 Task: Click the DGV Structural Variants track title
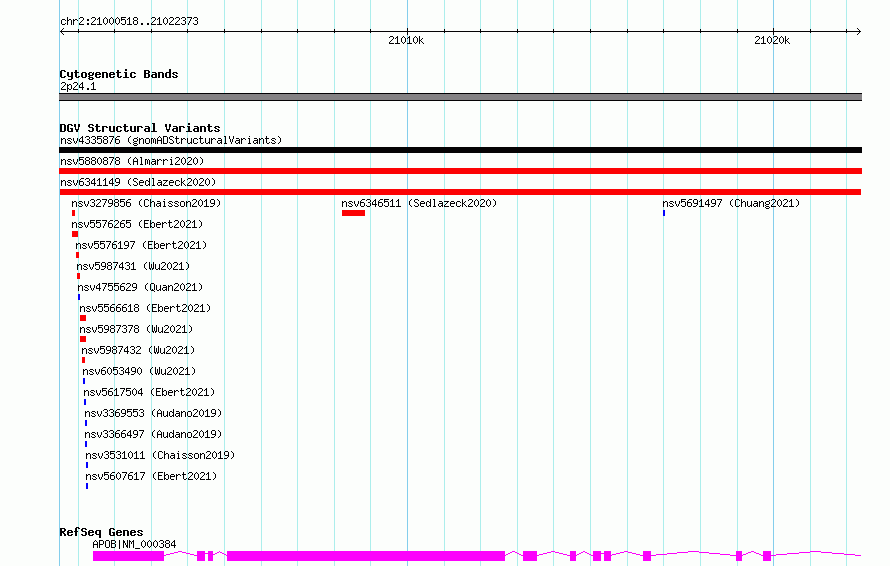[x=140, y=128]
